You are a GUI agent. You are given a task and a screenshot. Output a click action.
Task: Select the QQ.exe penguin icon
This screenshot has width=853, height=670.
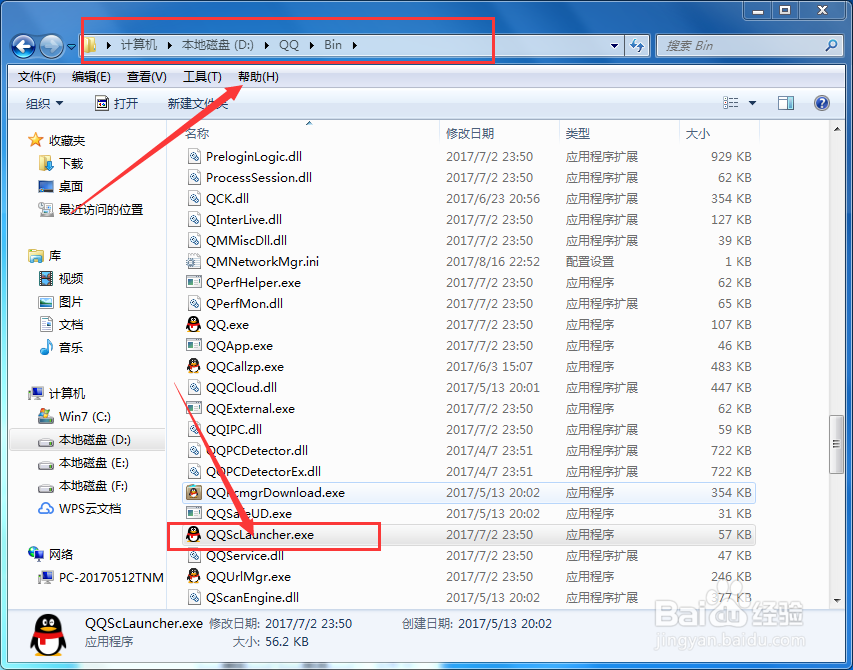pos(193,325)
